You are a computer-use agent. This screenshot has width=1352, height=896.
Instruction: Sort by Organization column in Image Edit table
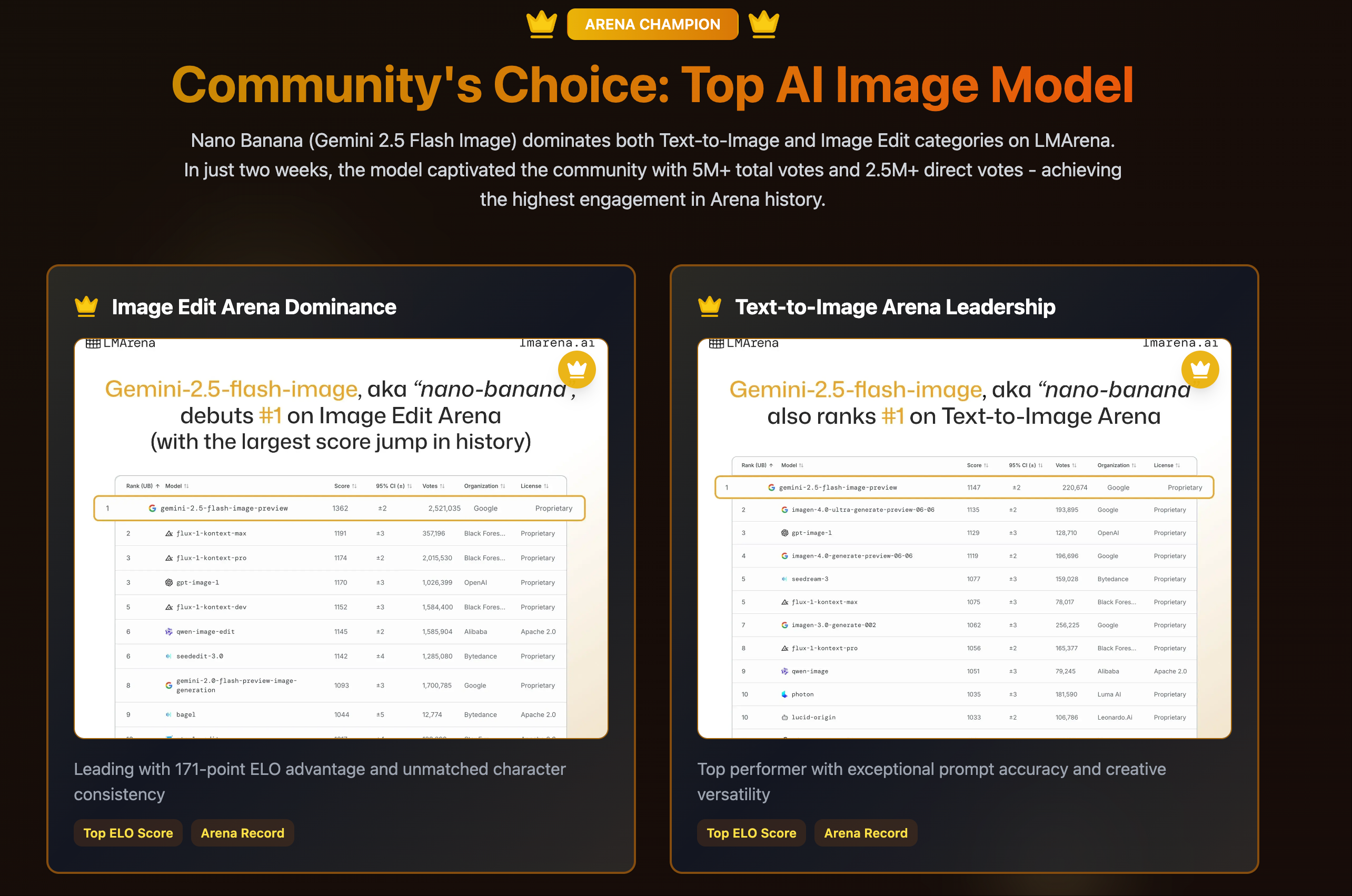484,486
